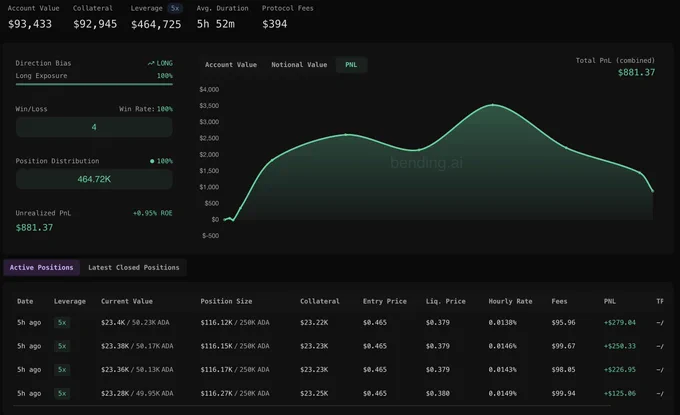The width and height of the screenshot is (680, 415).
Task: Click the Current Value column header
Action: click(127, 301)
